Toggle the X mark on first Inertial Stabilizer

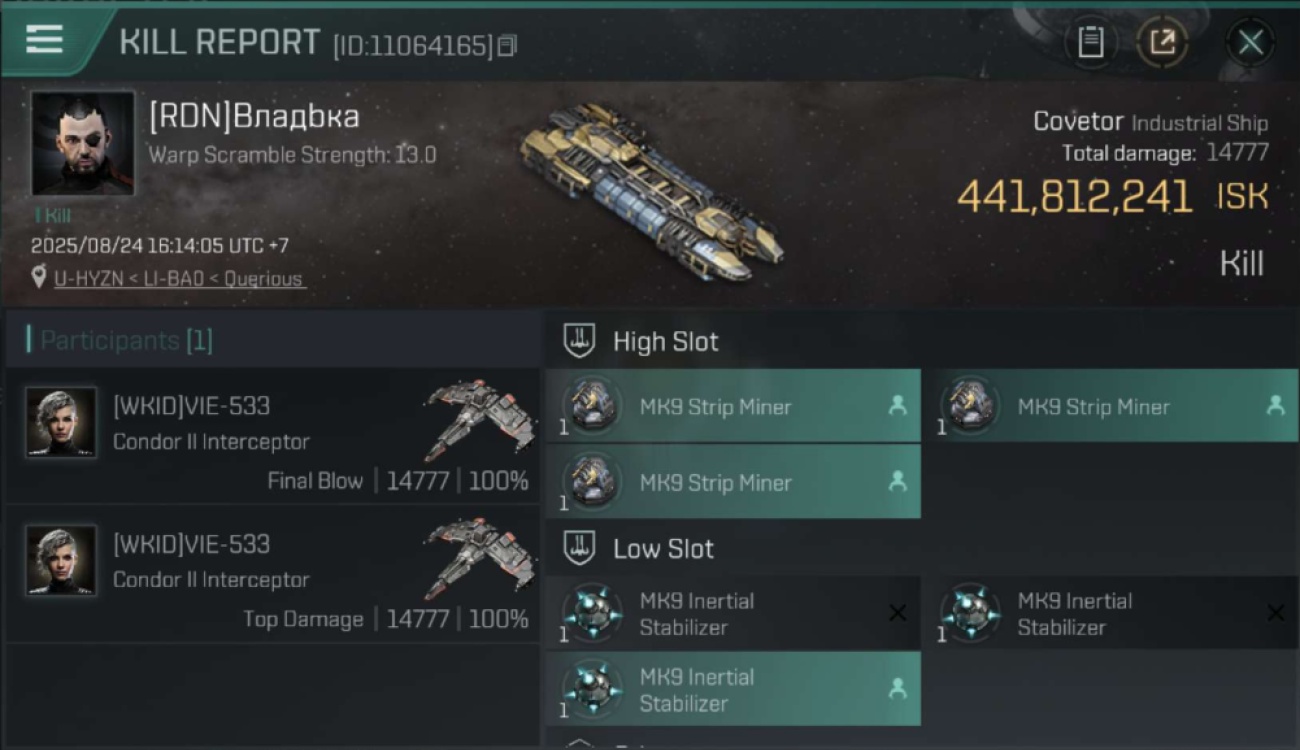pos(897,613)
